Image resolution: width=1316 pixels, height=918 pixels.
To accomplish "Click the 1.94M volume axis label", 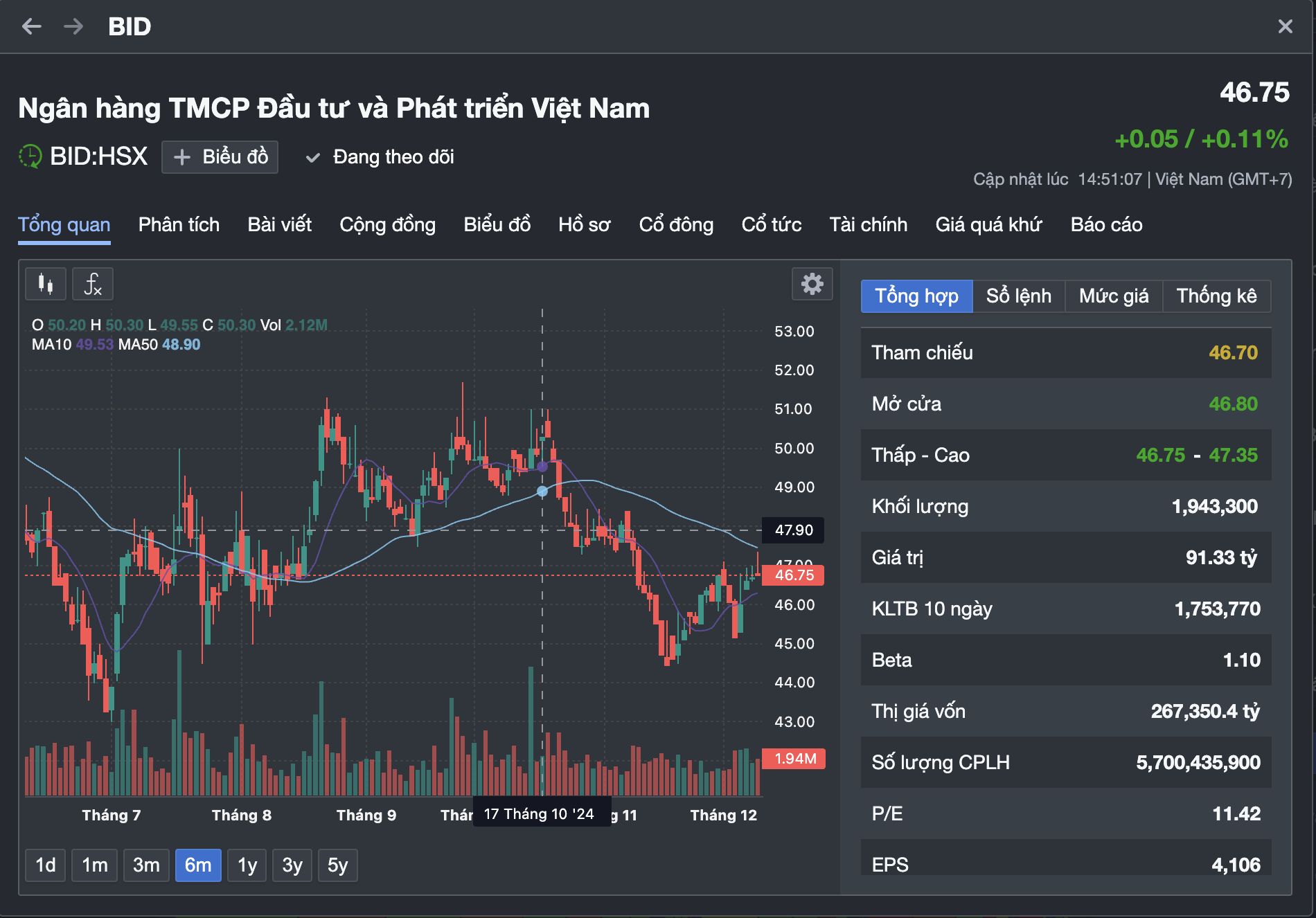I will 794,759.
